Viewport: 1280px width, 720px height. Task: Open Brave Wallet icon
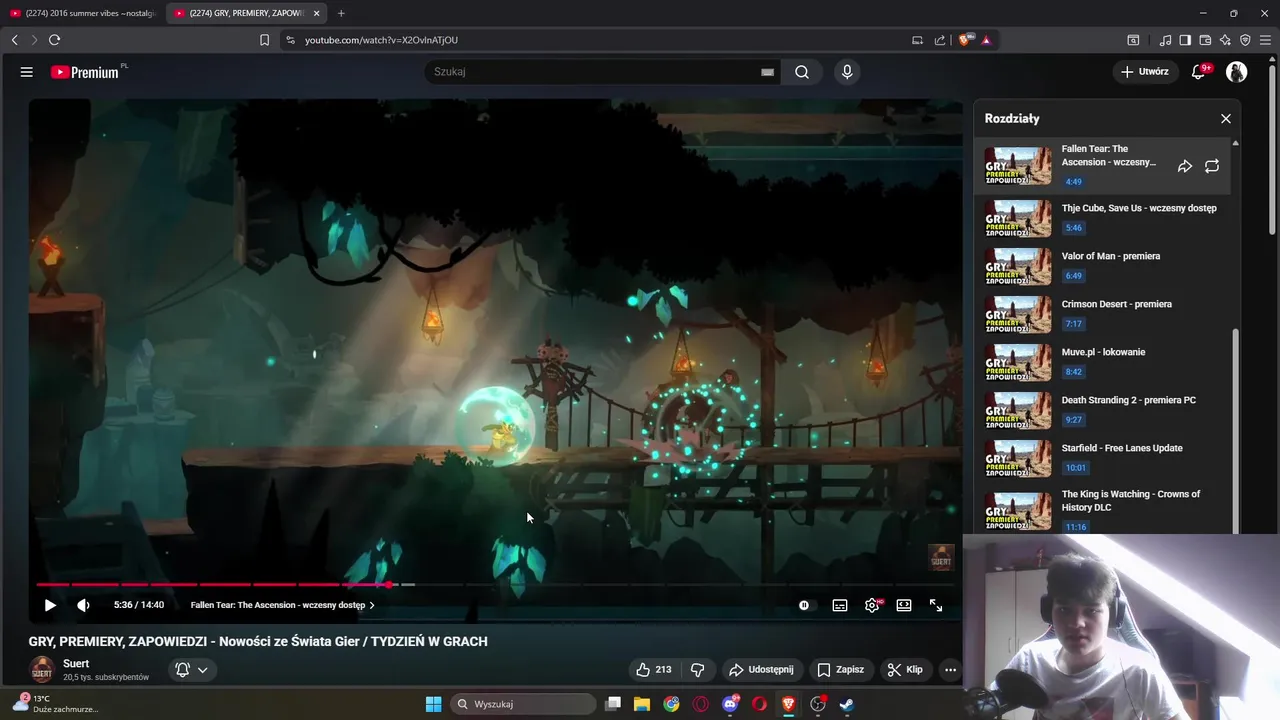pos(1205,40)
